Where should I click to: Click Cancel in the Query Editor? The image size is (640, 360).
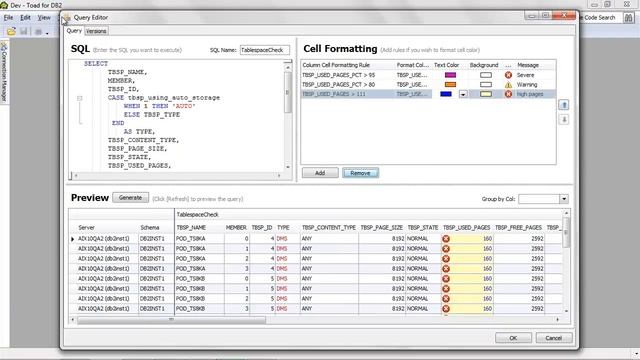553,338
